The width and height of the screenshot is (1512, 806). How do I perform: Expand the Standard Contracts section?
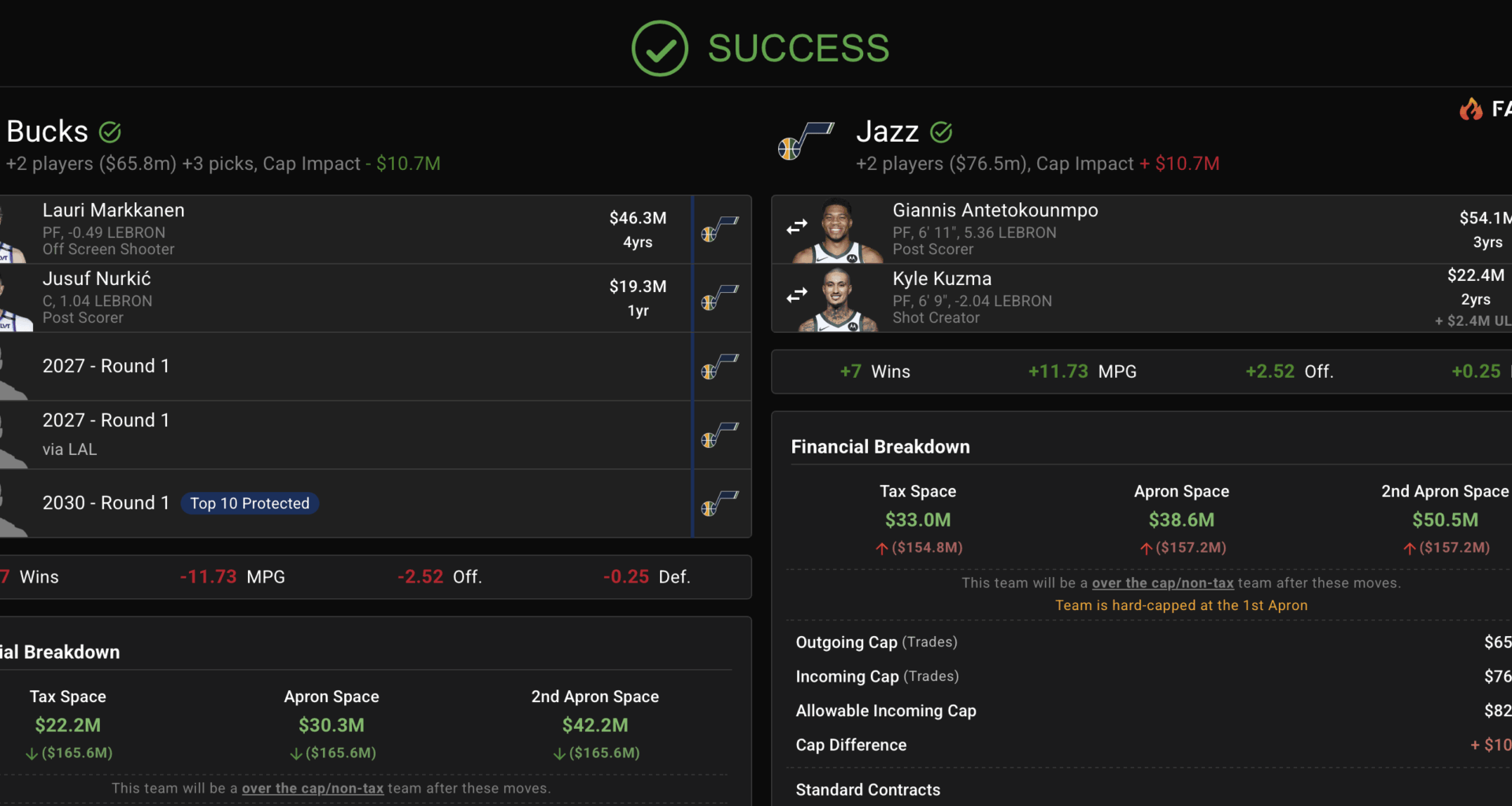[x=868, y=789]
